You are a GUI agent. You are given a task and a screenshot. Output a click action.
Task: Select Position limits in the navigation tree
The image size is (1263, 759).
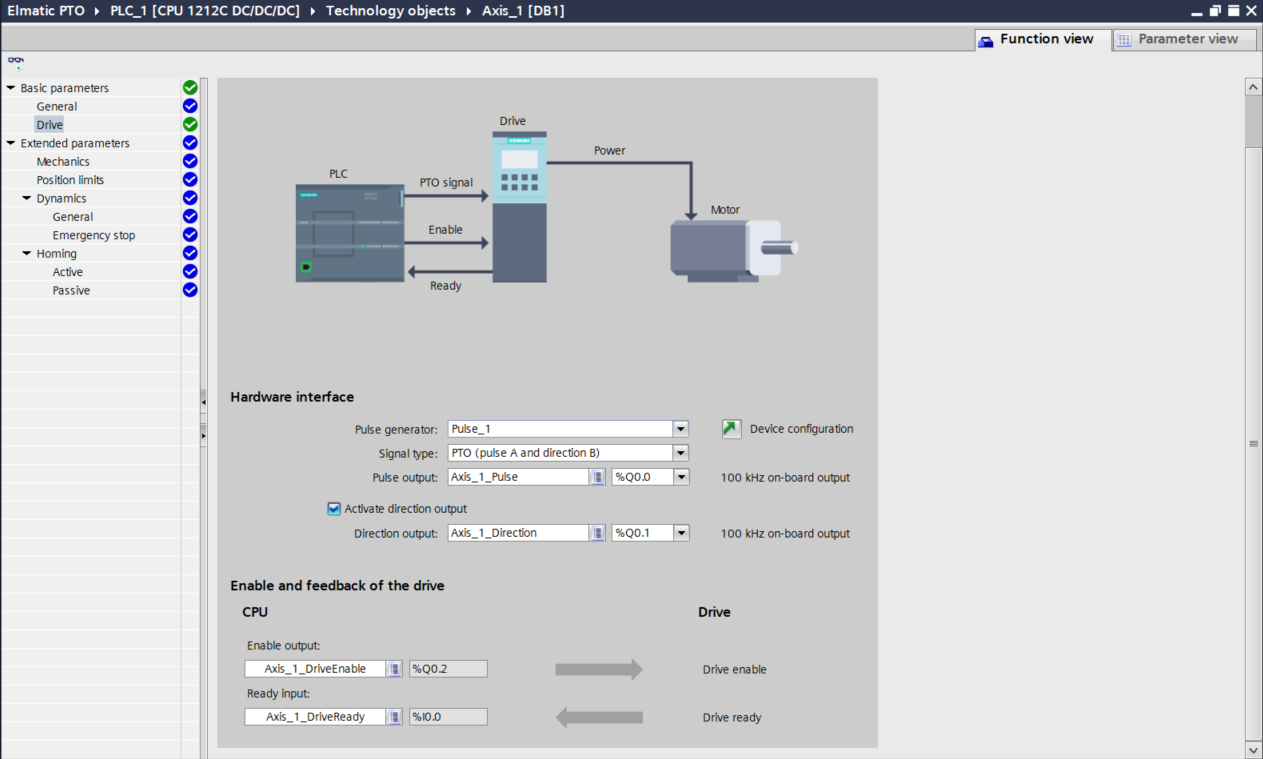pos(70,180)
